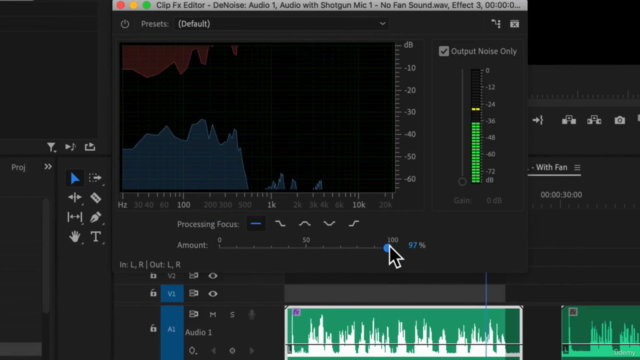
Task: Toggle V1 track output eye
Action: point(213,293)
